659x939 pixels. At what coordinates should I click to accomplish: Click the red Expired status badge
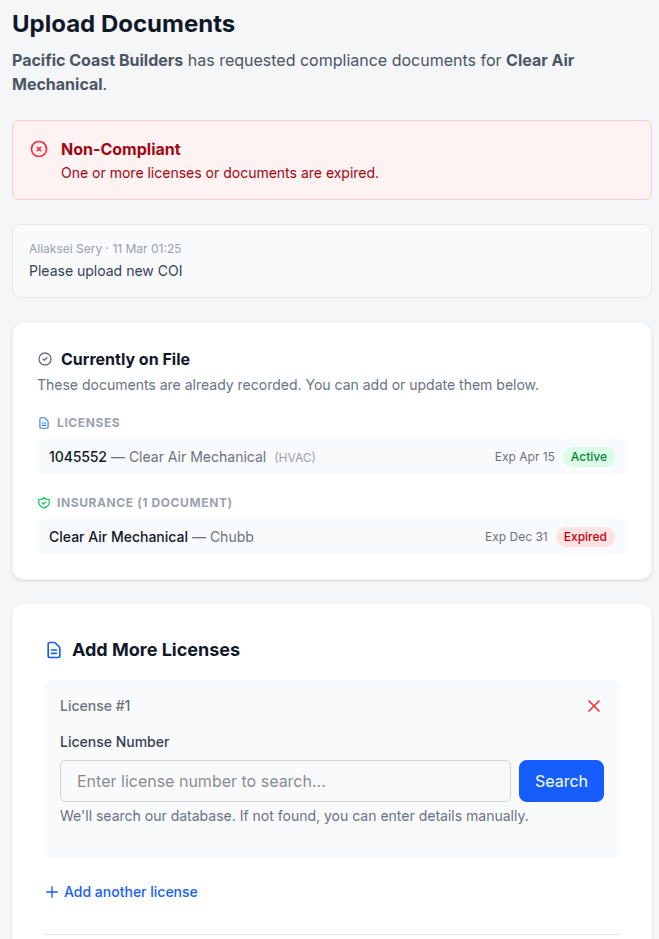[585, 536]
